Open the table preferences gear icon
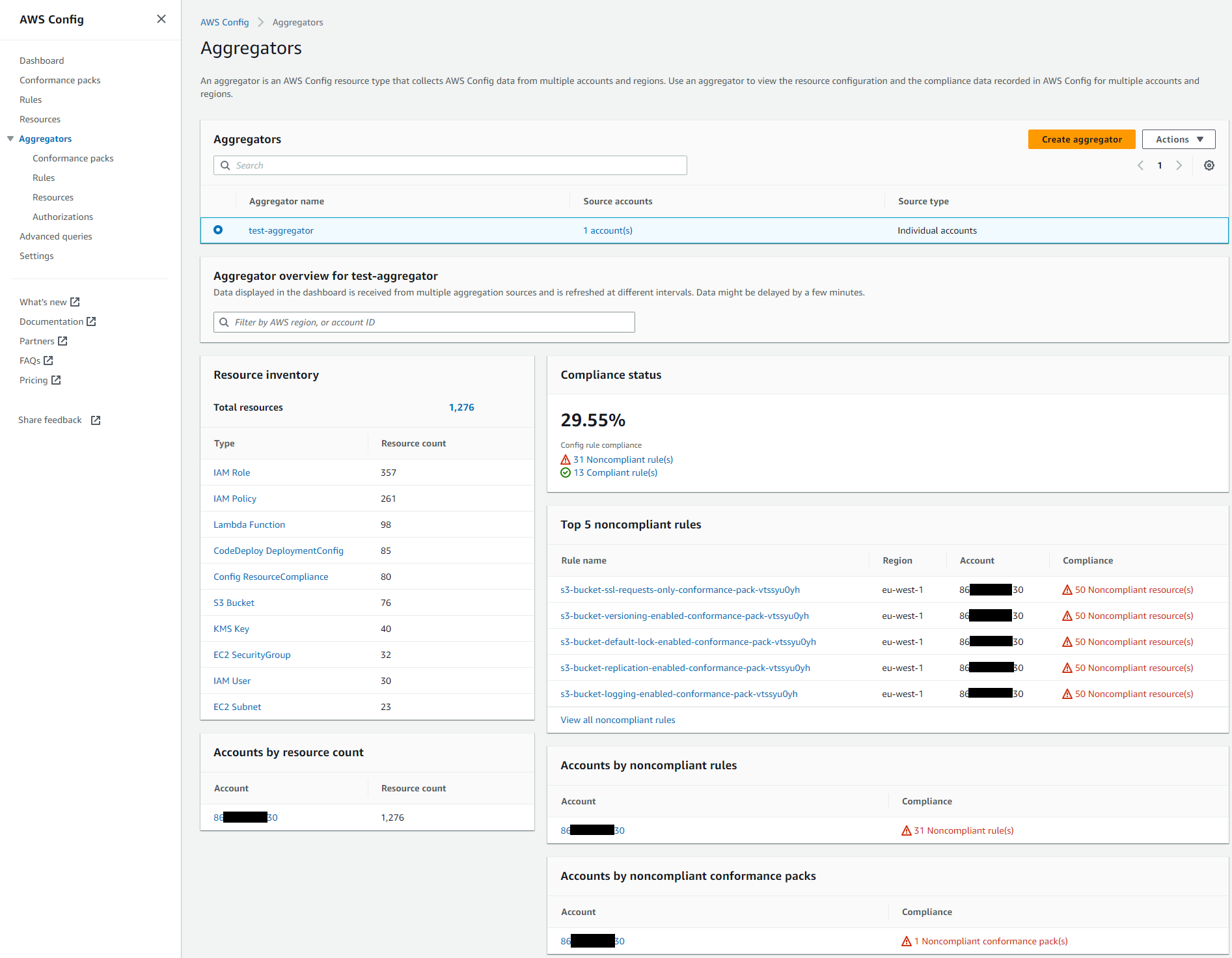The width and height of the screenshot is (1232, 958). coord(1209,165)
